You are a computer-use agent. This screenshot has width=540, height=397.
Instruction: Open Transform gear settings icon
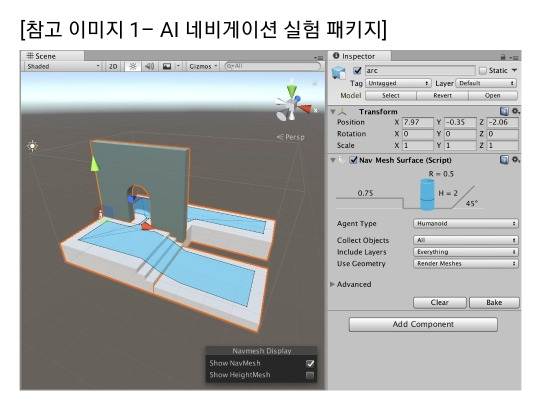click(516, 111)
